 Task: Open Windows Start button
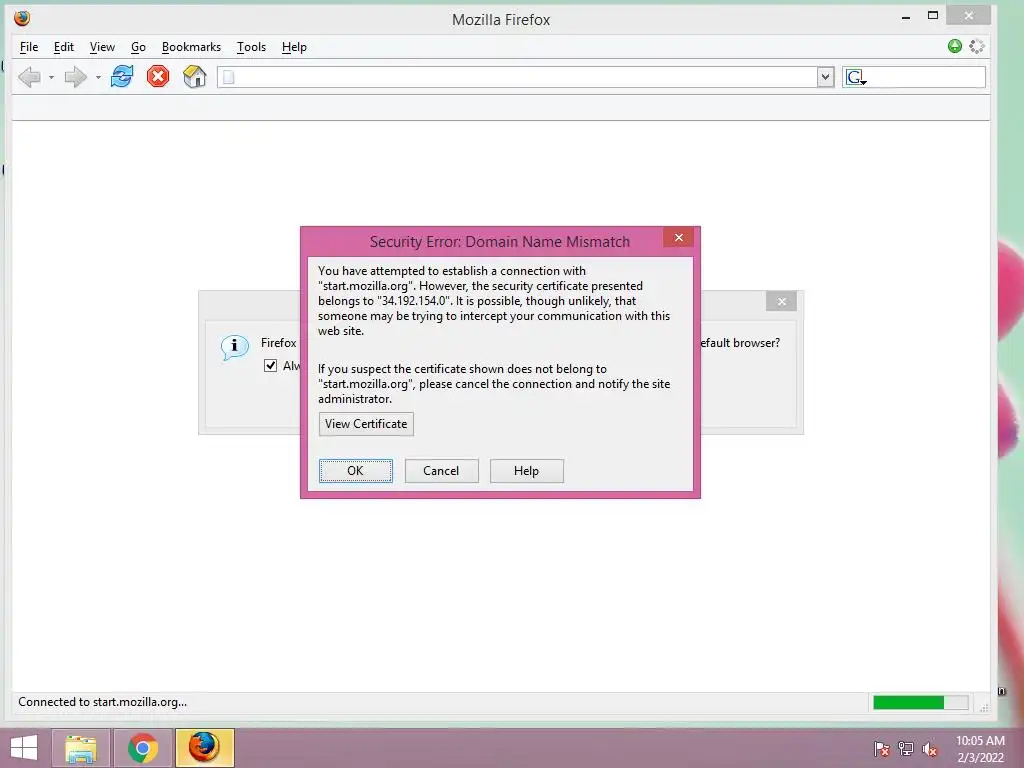click(x=24, y=748)
